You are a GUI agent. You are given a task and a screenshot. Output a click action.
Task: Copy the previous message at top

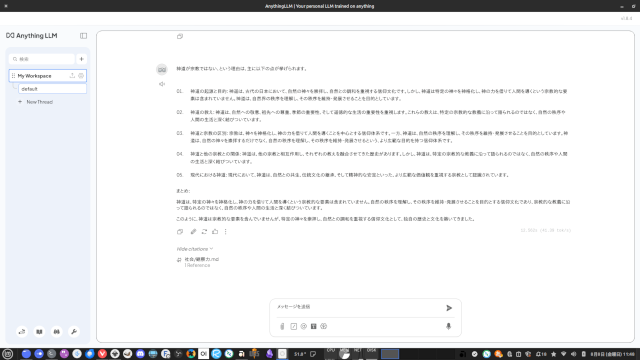pos(180,36)
